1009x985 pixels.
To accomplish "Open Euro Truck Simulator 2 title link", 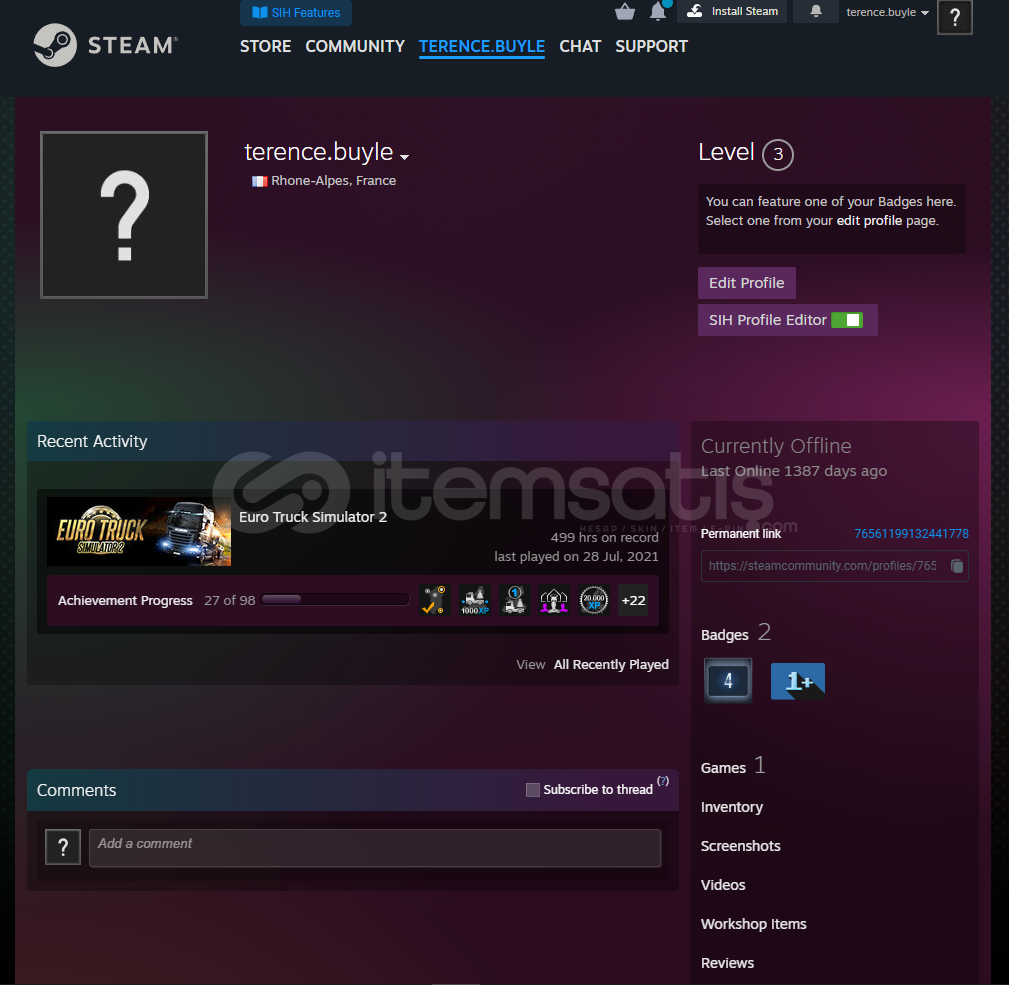I will pyautogui.click(x=313, y=517).
